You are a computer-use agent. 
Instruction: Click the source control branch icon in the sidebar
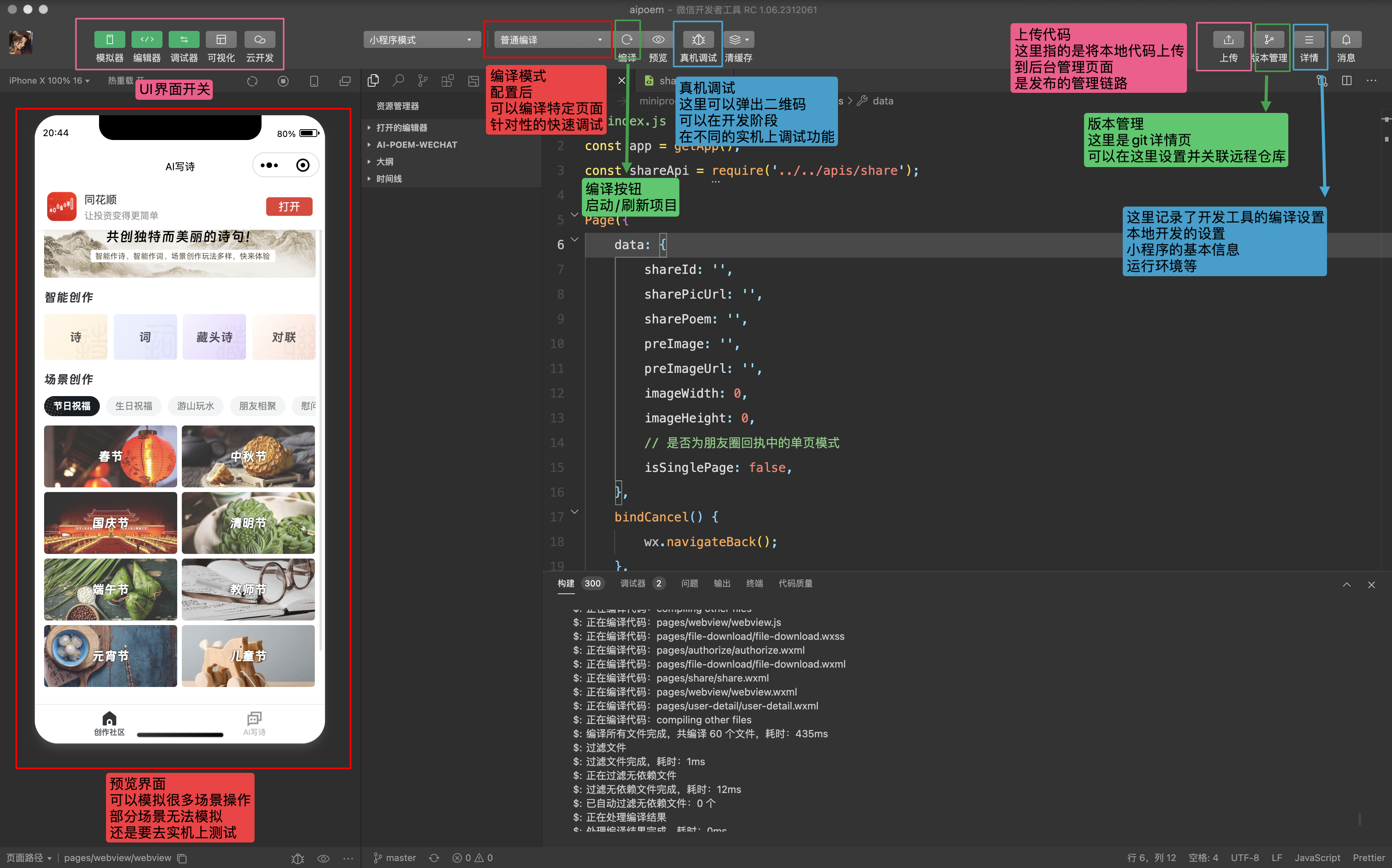click(x=422, y=81)
